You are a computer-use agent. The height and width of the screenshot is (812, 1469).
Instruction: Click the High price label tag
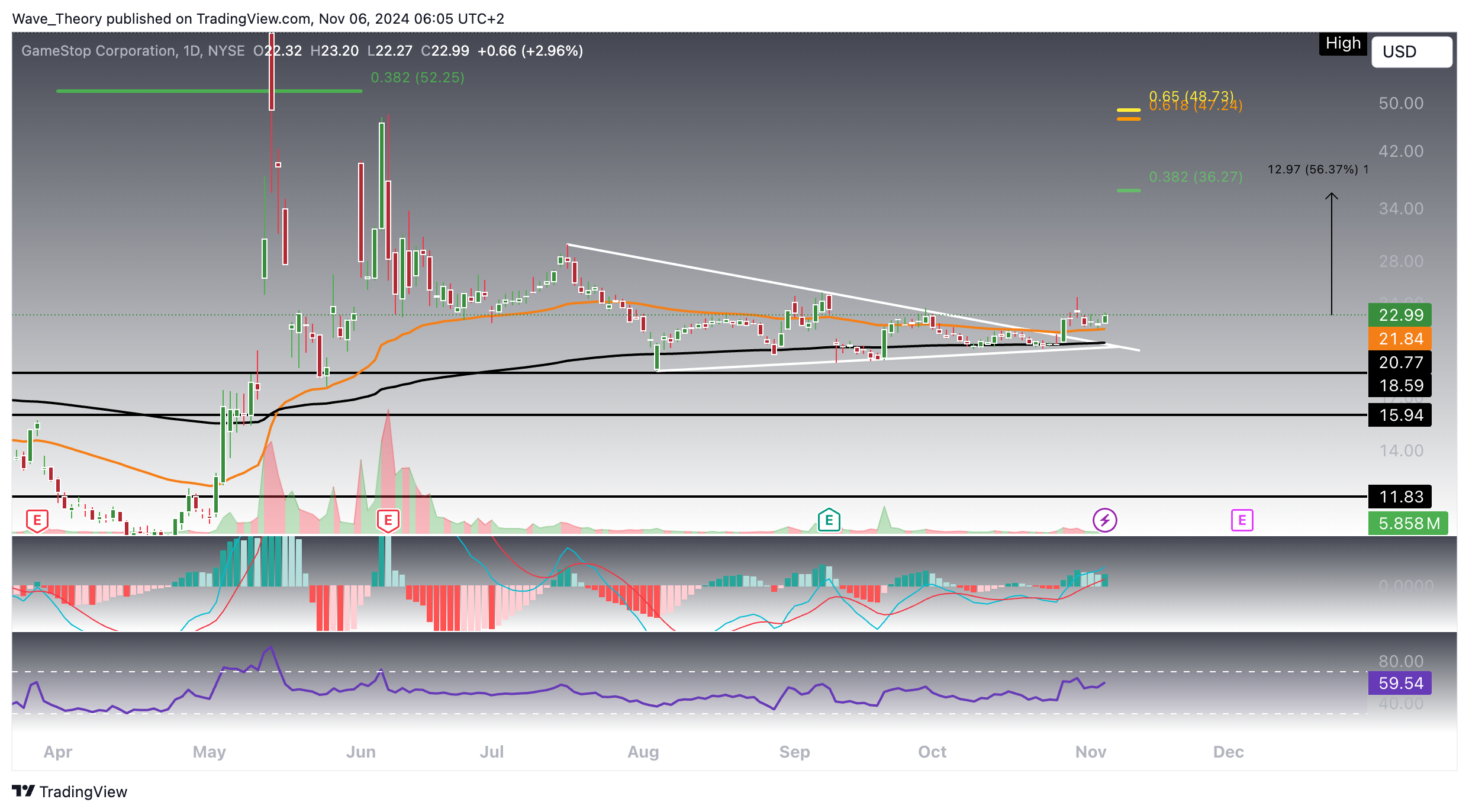(x=1343, y=44)
